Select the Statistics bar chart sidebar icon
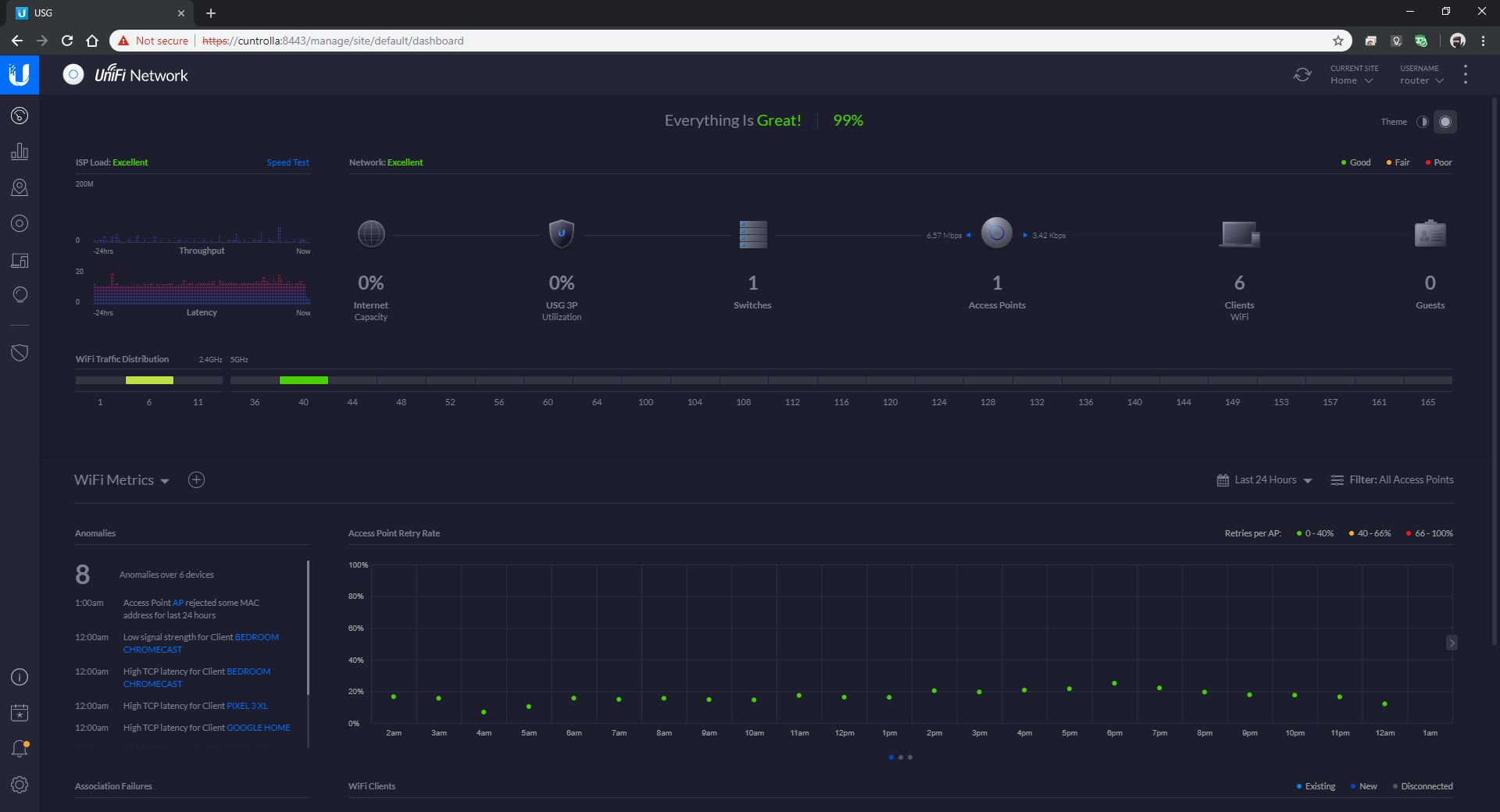Screen dimensions: 1500x812 (20, 151)
